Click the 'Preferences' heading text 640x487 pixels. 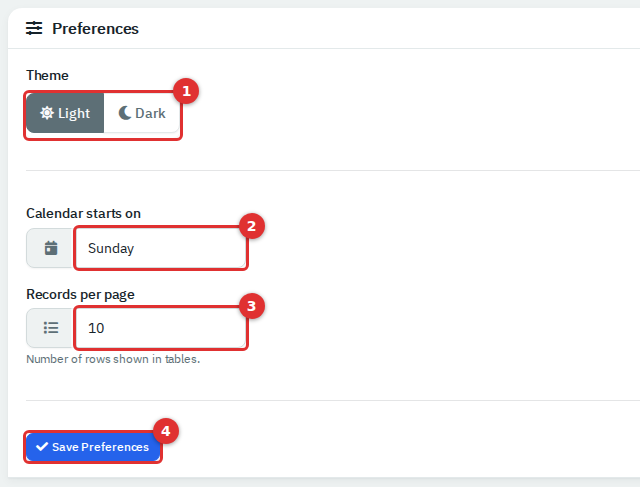(96, 29)
